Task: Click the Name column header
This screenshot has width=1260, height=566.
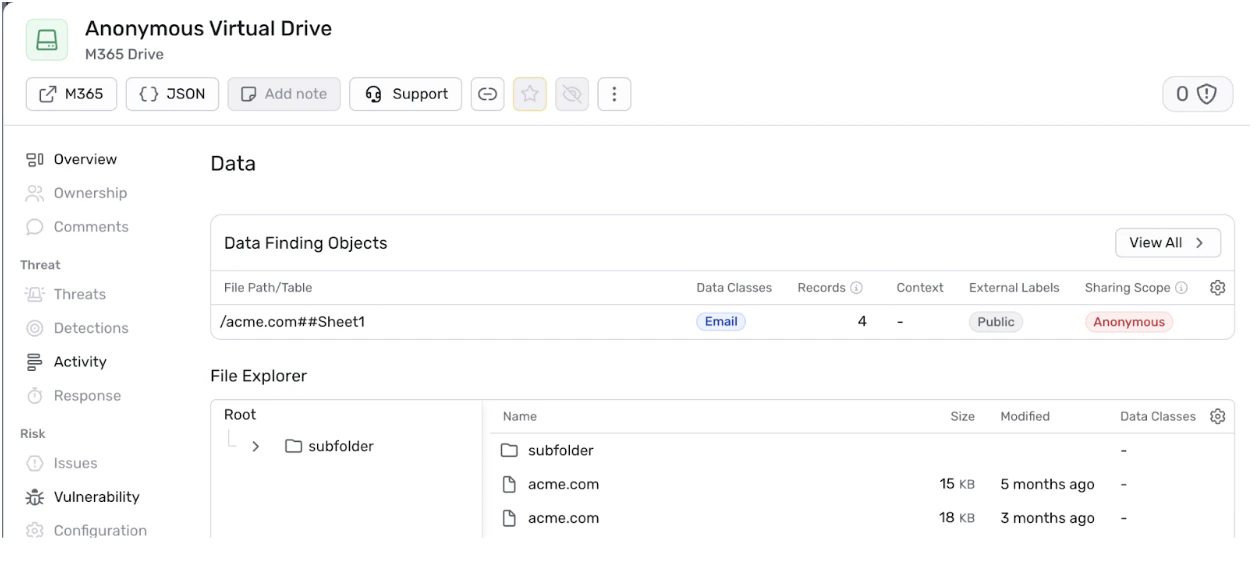Action: [520, 417]
